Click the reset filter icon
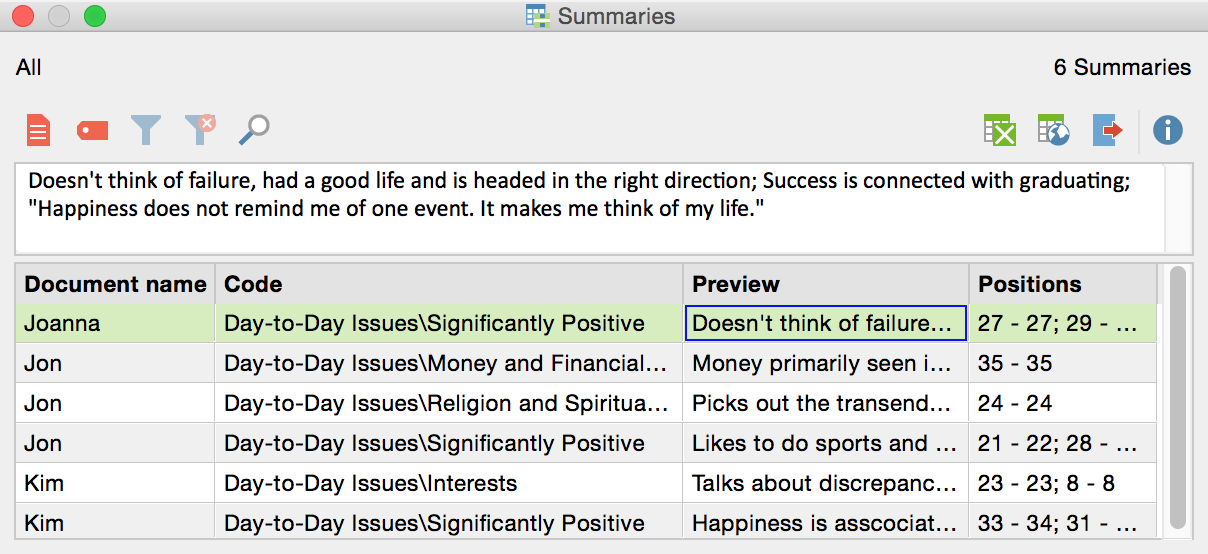Image resolution: width=1208 pixels, height=554 pixels. 200,130
